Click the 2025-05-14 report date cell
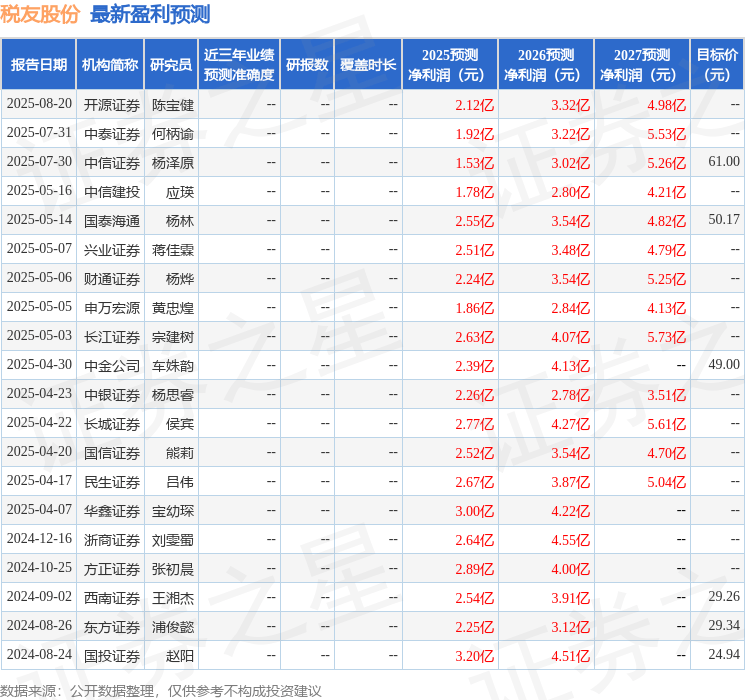 (39, 220)
